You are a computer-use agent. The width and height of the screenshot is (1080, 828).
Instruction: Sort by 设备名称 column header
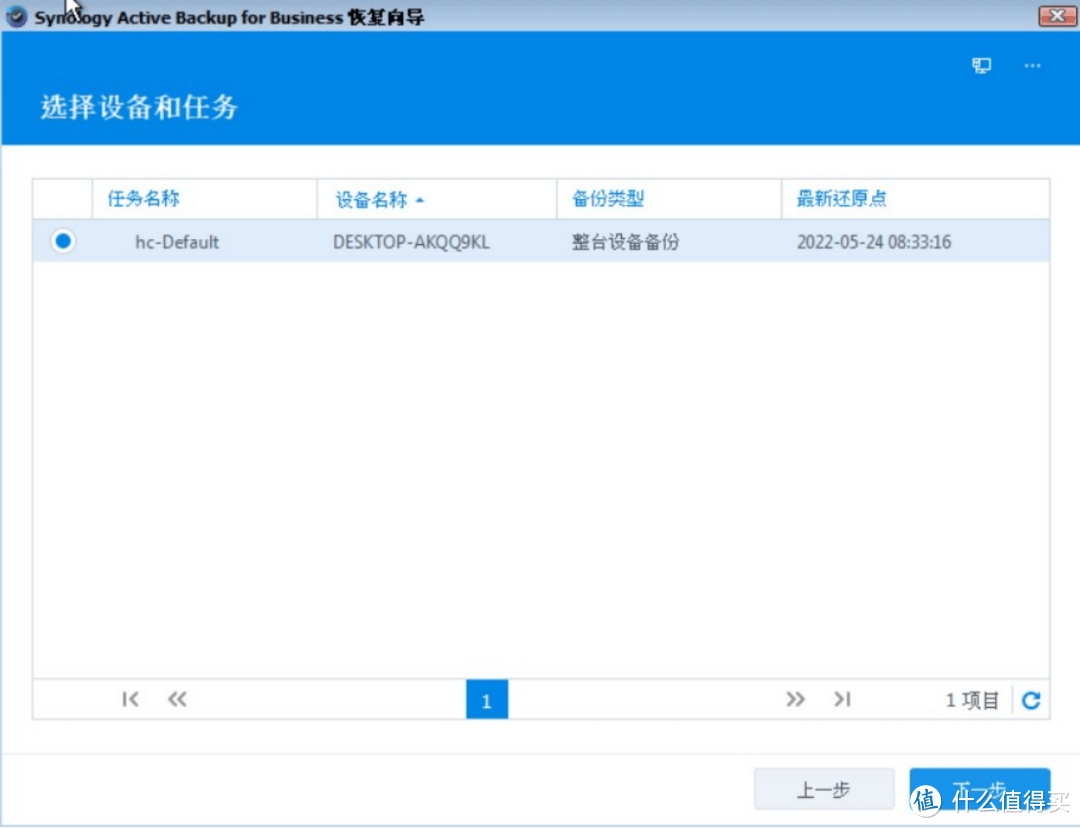click(372, 199)
